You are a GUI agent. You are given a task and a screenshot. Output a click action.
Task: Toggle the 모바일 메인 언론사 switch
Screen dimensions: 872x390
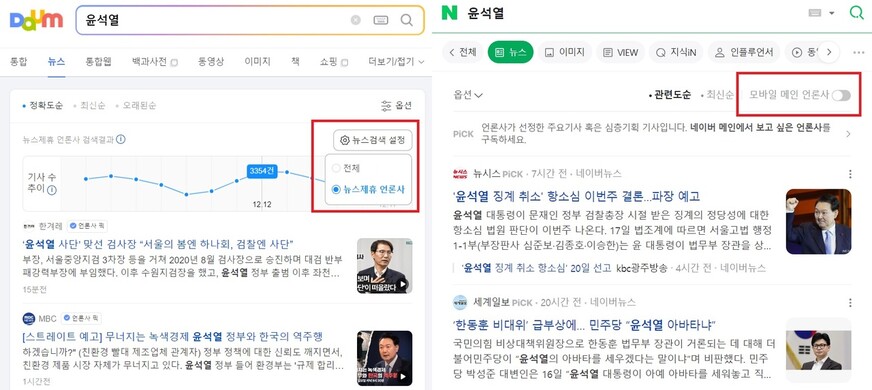(841, 95)
